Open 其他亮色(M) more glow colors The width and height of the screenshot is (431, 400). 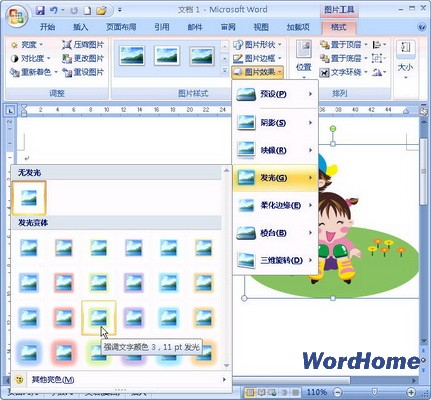point(120,379)
